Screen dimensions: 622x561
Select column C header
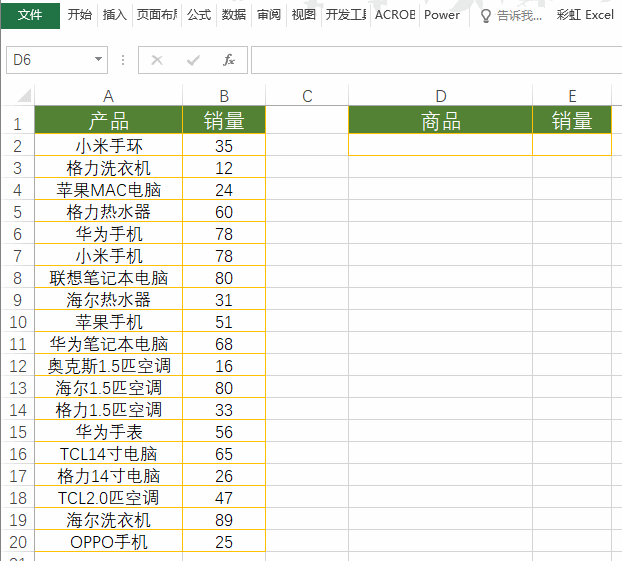[307, 96]
